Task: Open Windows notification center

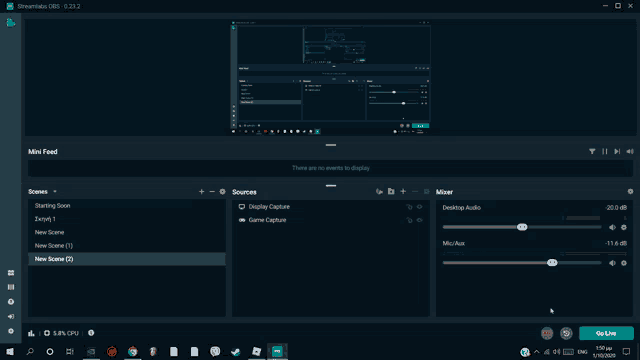Action: [x=627, y=351]
